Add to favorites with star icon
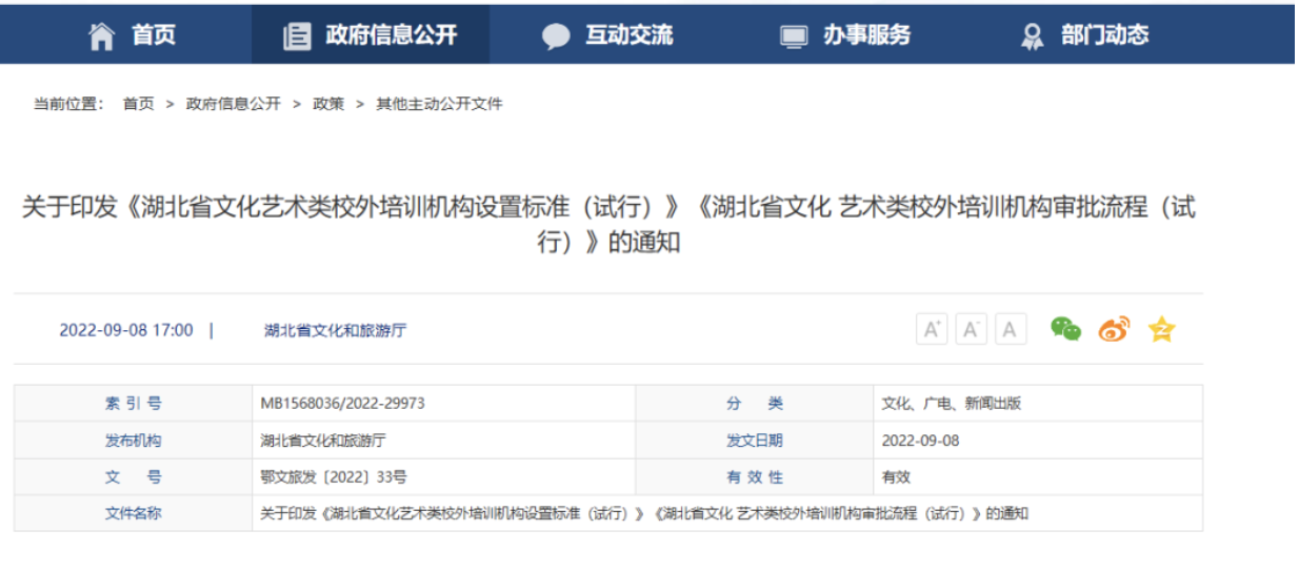Screen dimensions: 1295x582 coord(1161,329)
